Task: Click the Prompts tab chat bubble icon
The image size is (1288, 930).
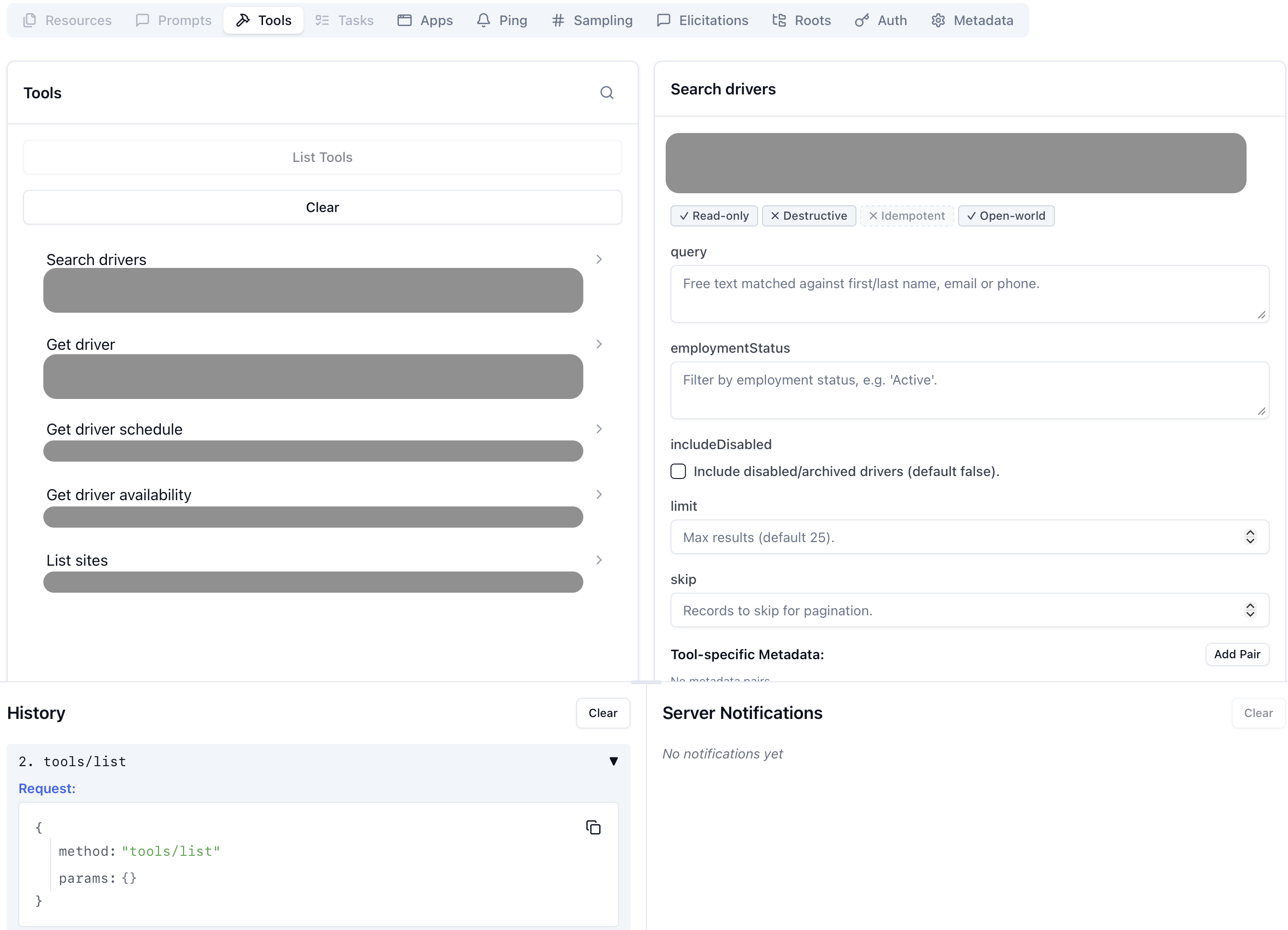Action: click(143, 20)
